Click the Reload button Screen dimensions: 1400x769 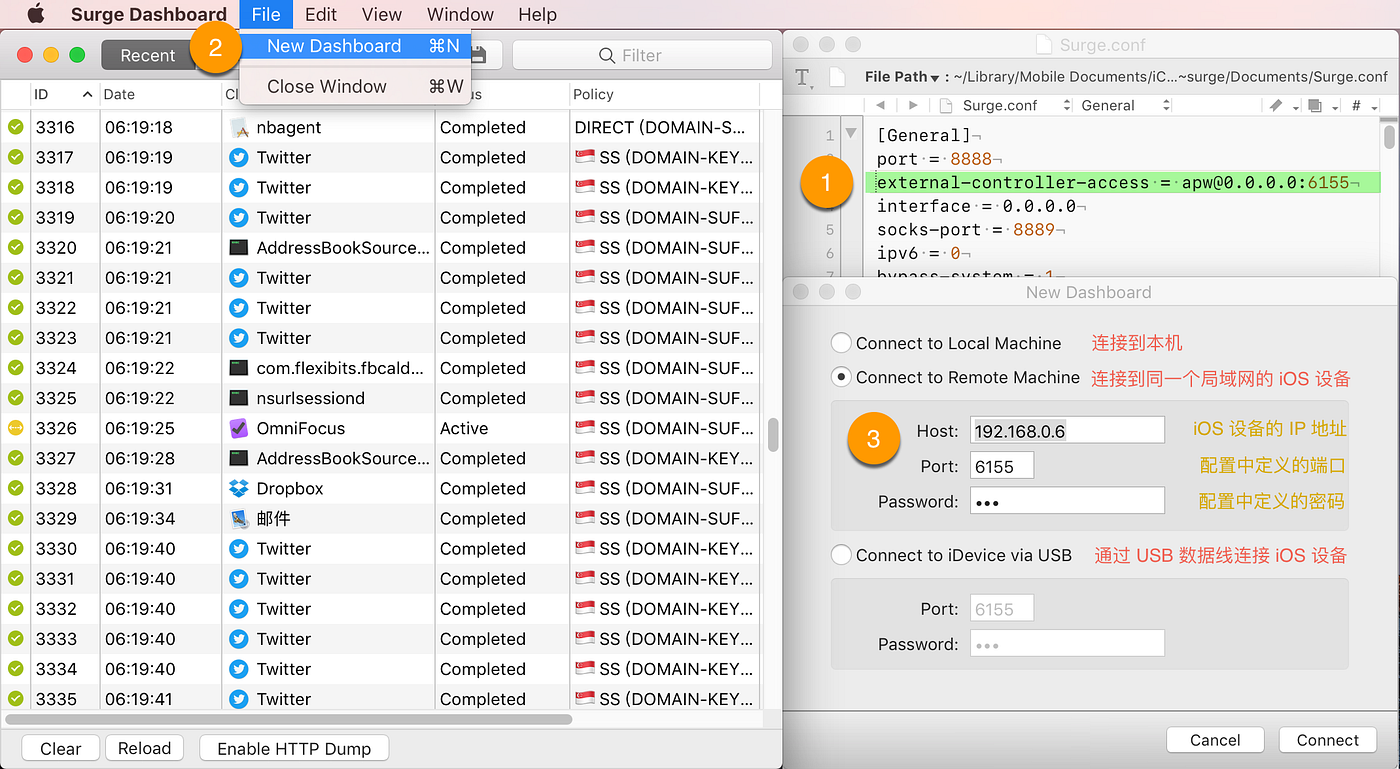[x=145, y=748]
